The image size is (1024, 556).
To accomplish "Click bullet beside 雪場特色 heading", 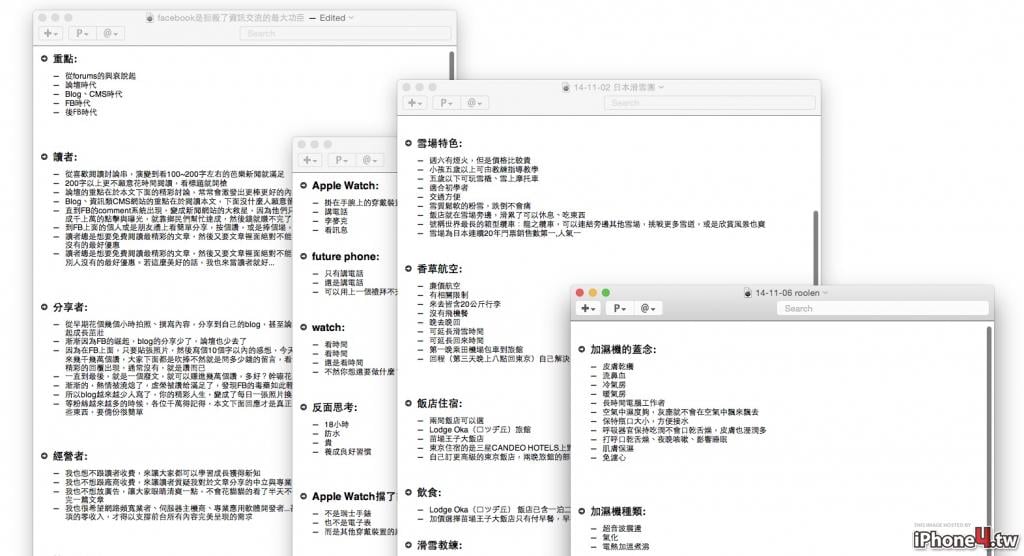I will [408, 143].
